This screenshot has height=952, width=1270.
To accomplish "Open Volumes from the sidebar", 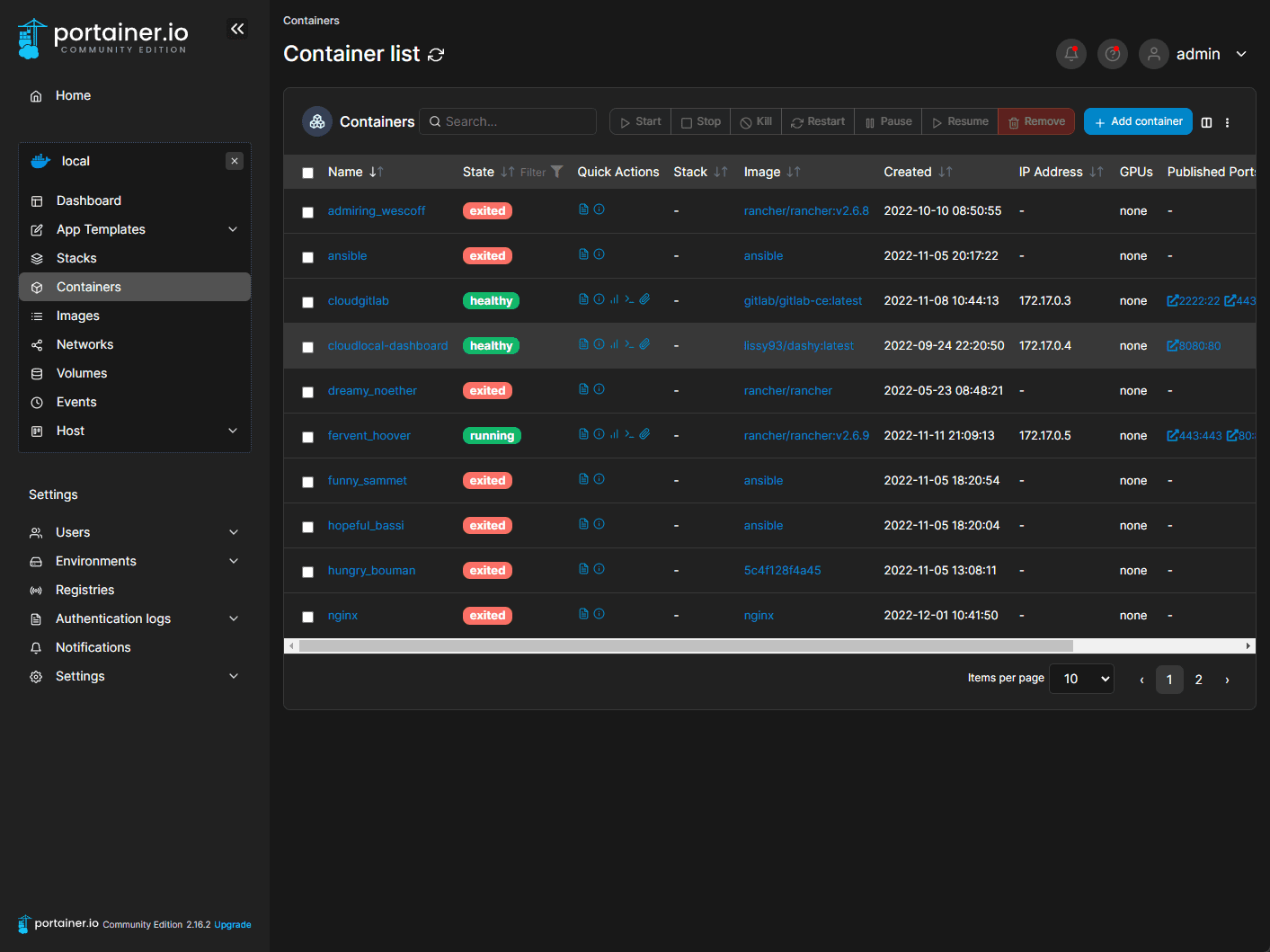I will 82,373.
